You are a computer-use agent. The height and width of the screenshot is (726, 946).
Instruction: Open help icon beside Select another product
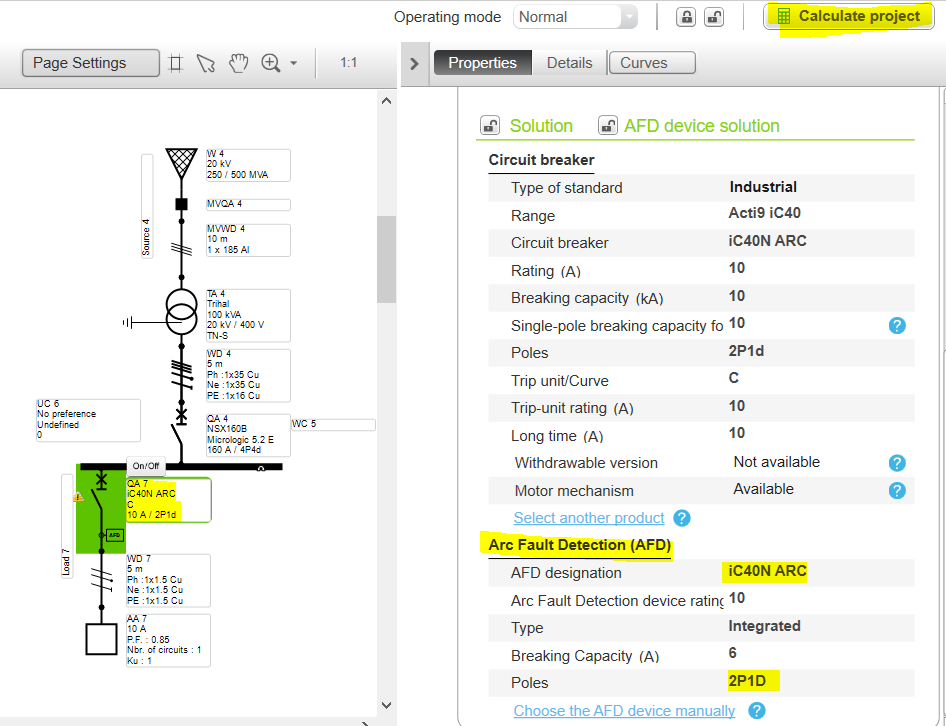(x=682, y=518)
